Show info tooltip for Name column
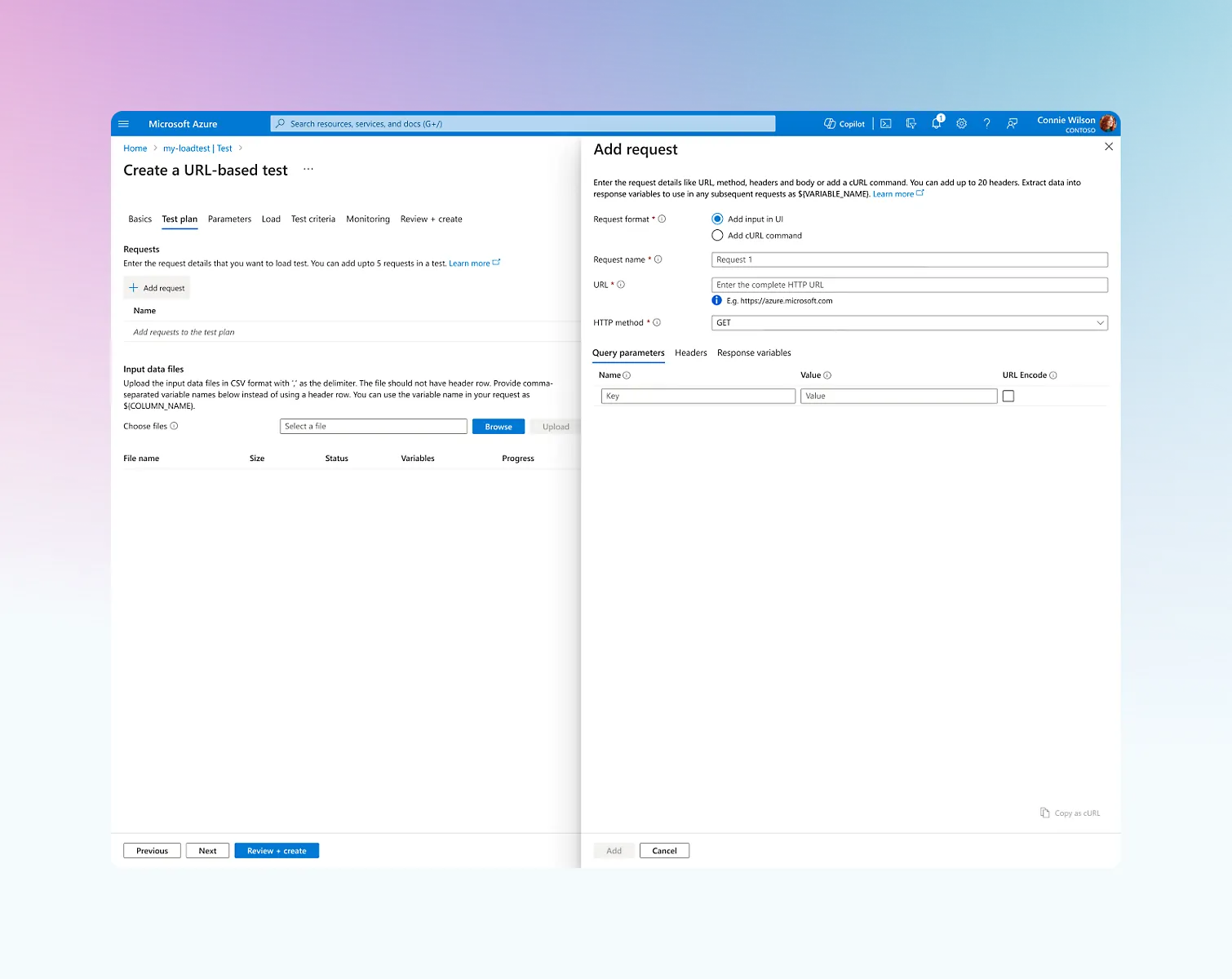Viewport: 1232px width, 979px height. [x=627, y=375]
